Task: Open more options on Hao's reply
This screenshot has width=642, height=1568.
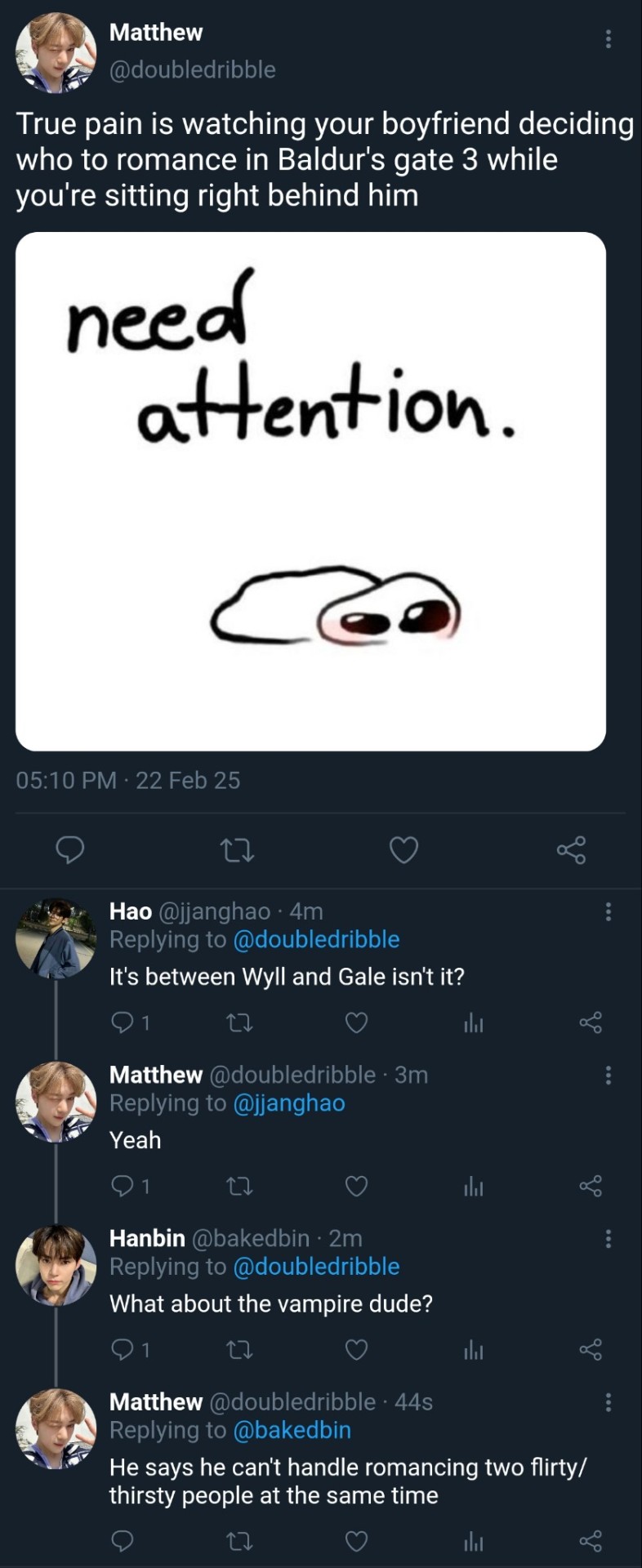Action: (x=609, y=912)
